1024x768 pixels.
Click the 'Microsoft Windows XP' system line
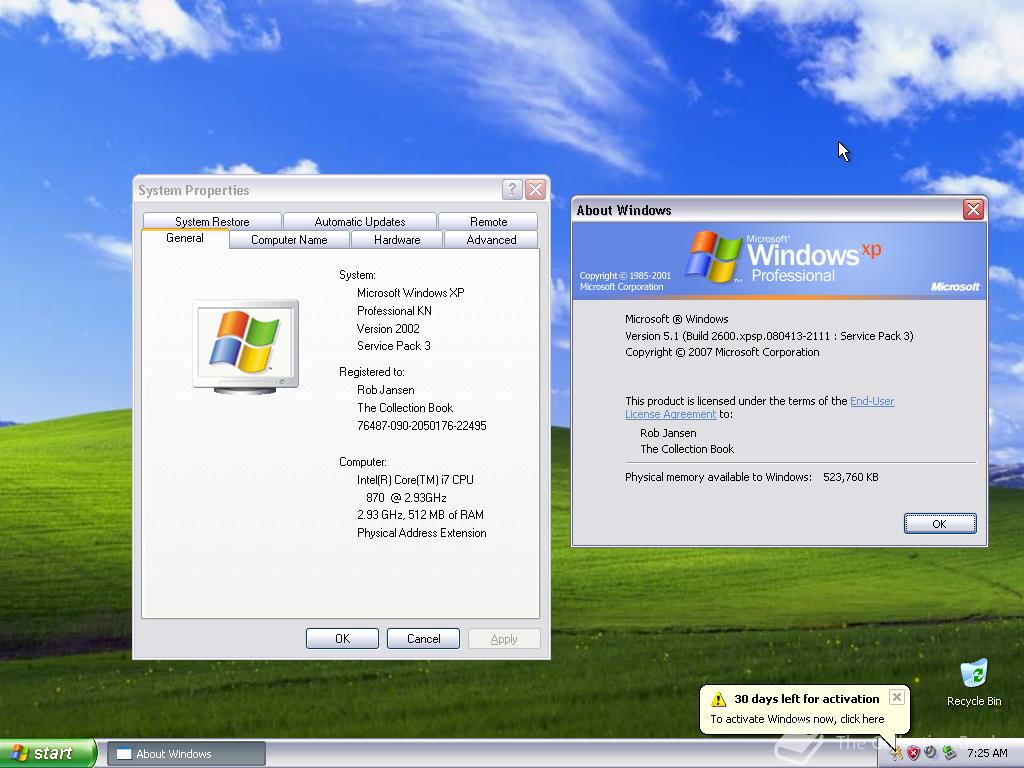tap(411, 293)
